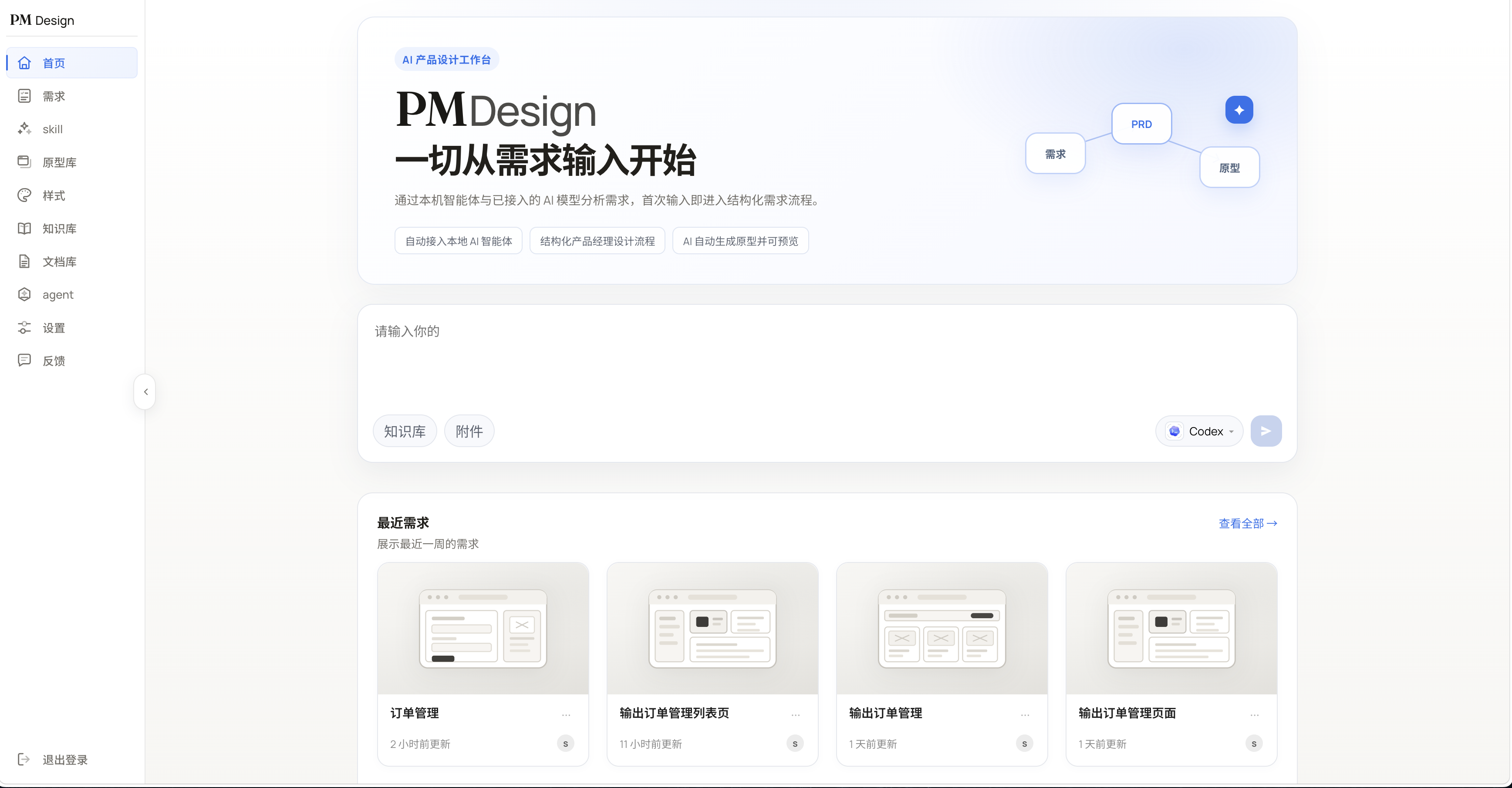The height and width of the screenshot is (788, 1512).
Task: Click the home icon in sidebar
Action: click(x=24, y=63)
